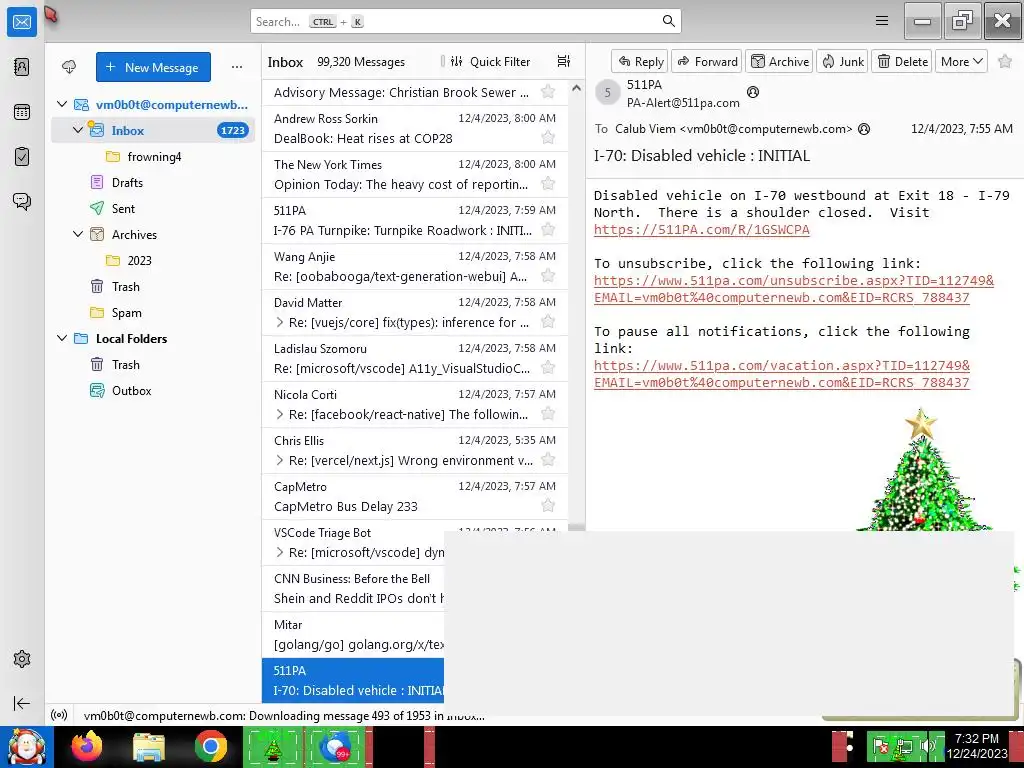
Task: Star the Advisory Message Christian Brook email
Action: [x=548, y=91]
